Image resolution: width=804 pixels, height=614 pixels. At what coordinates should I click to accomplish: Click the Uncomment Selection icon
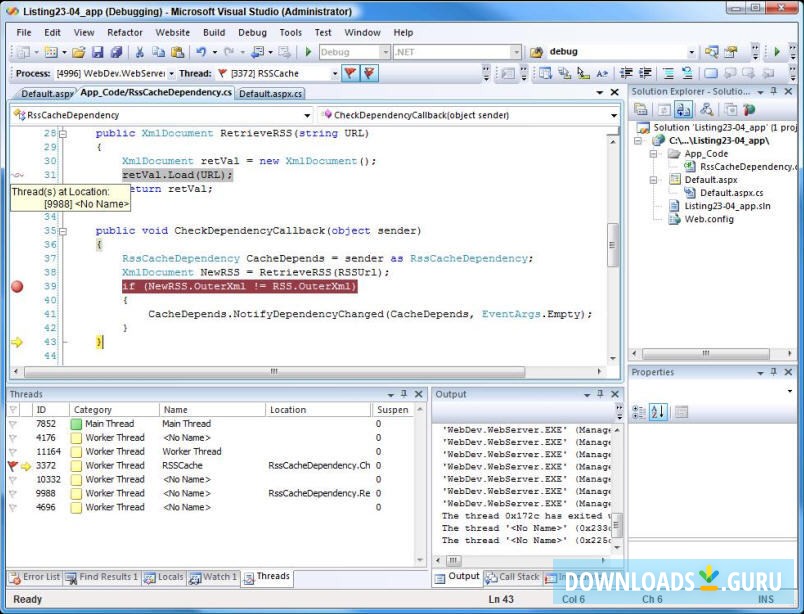coord(687,73)
